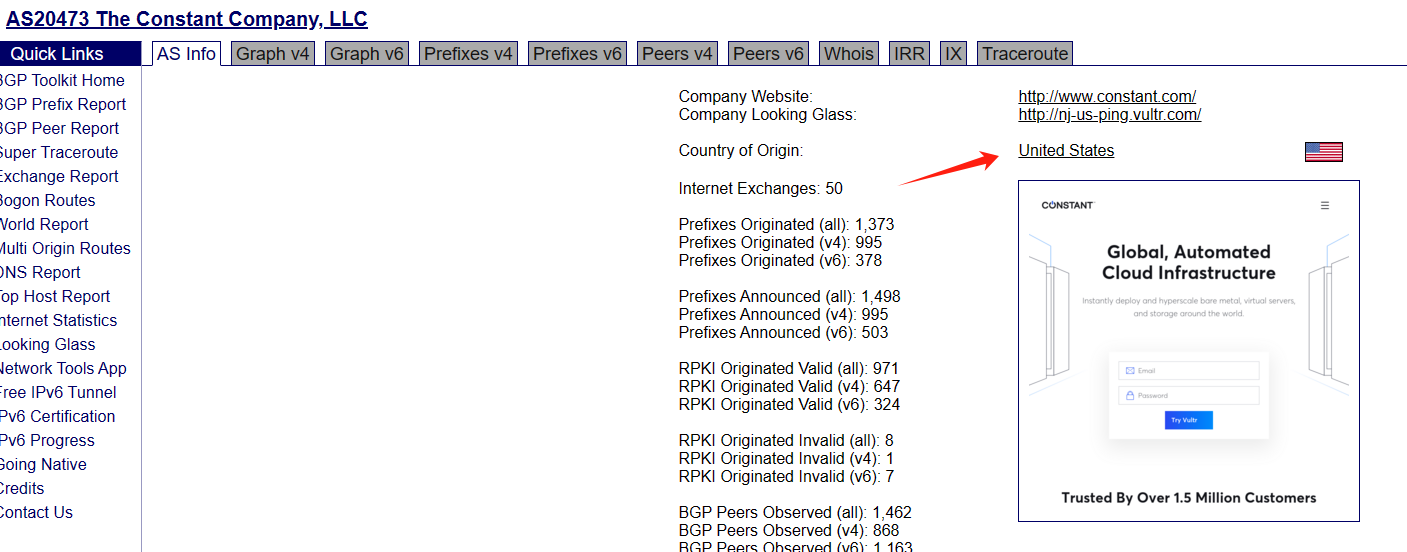Open the Contact Us link
This screenshot has width=1407, height=552.
point(36,513)
